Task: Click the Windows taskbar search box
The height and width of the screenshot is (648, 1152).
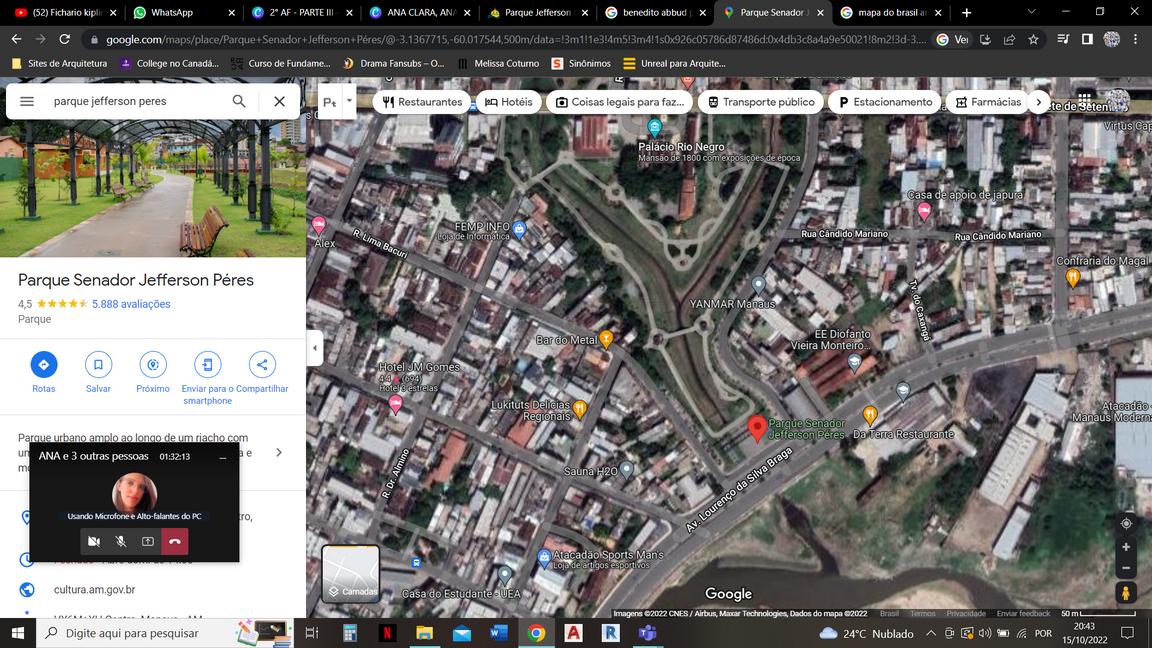Action: (x=165, y=633)
